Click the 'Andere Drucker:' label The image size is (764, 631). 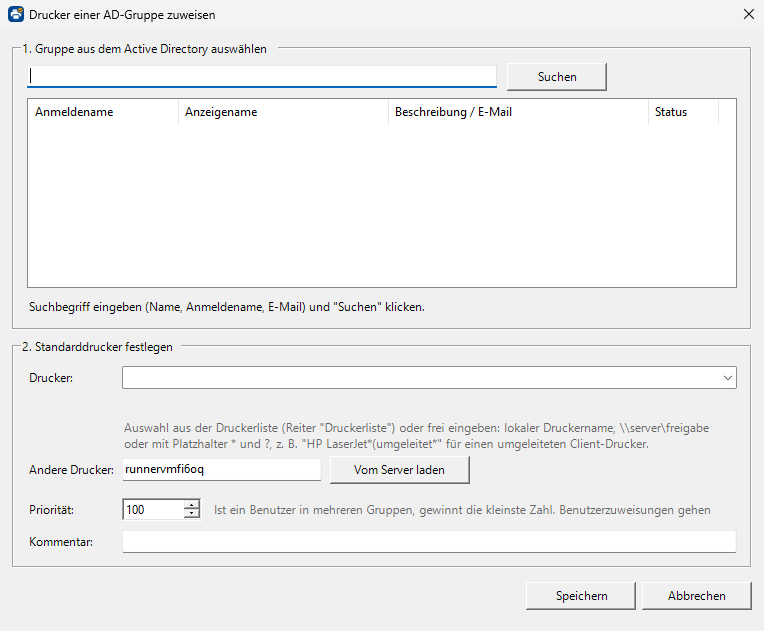pos(71,470)
